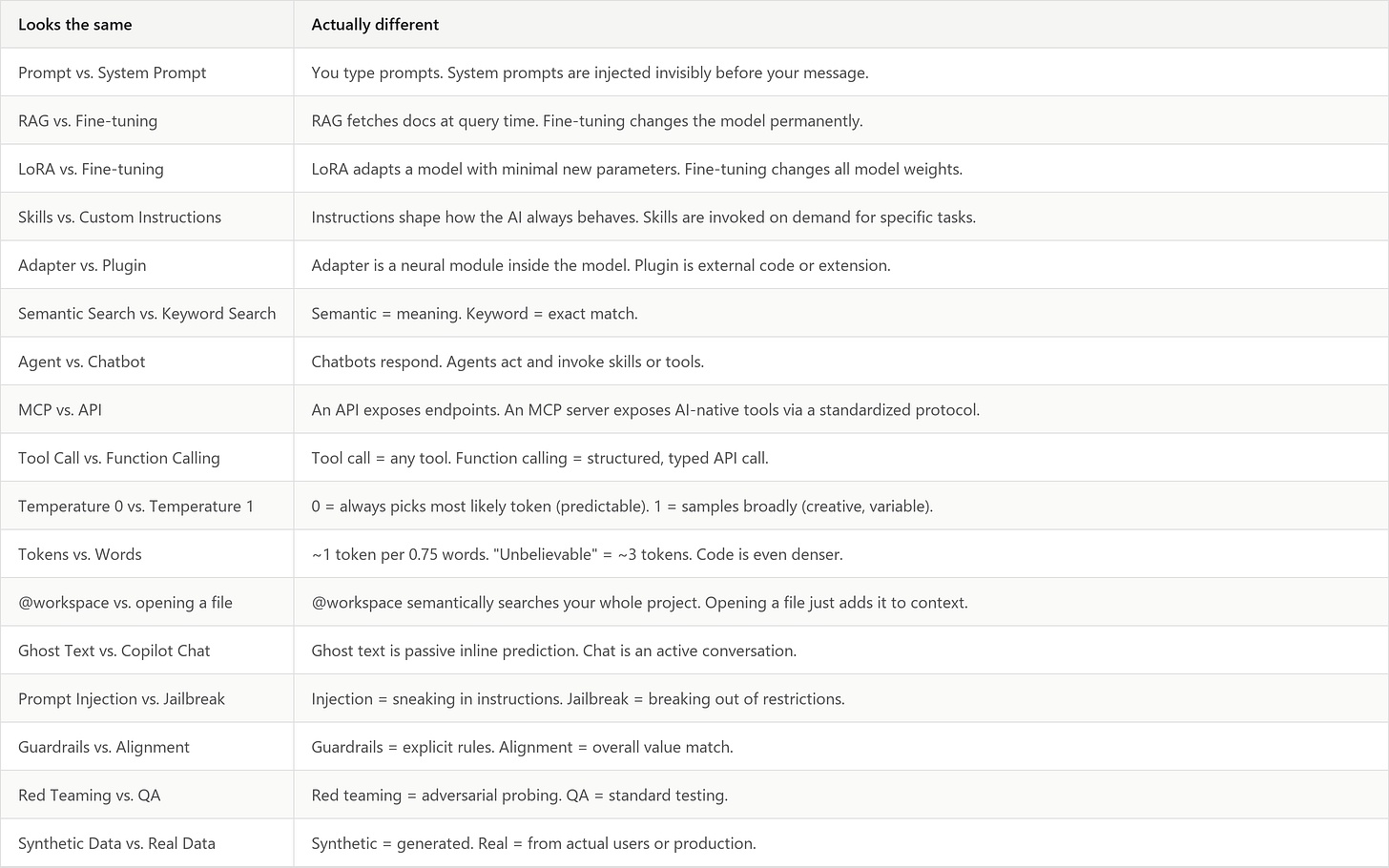Image resolution: width=1389 pixels, height=868 pixels.
Task: Click 'Prompt Injection vs. Jailbreak' row label
Action: [121, 699]
